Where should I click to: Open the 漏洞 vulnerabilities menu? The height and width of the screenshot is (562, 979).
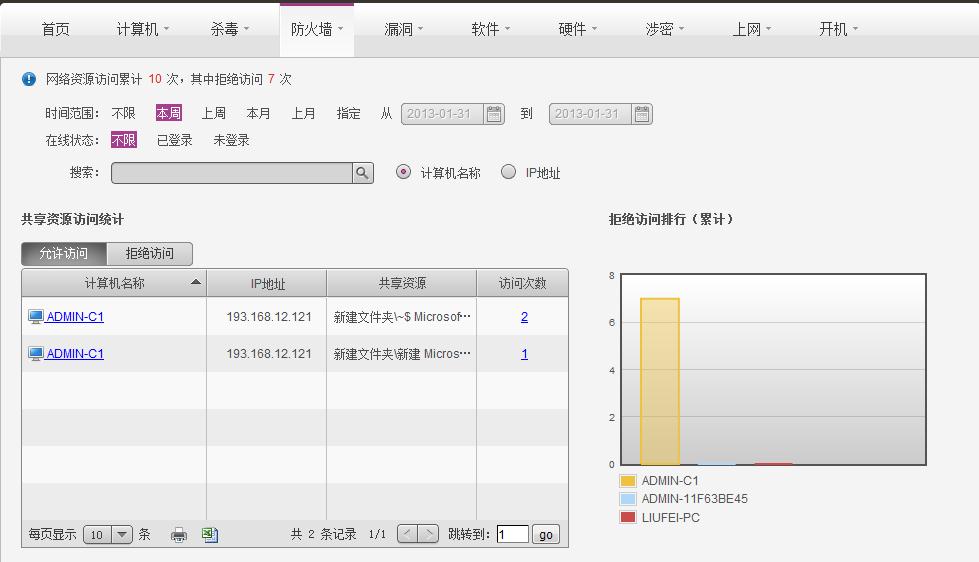(x=403, y=29)
